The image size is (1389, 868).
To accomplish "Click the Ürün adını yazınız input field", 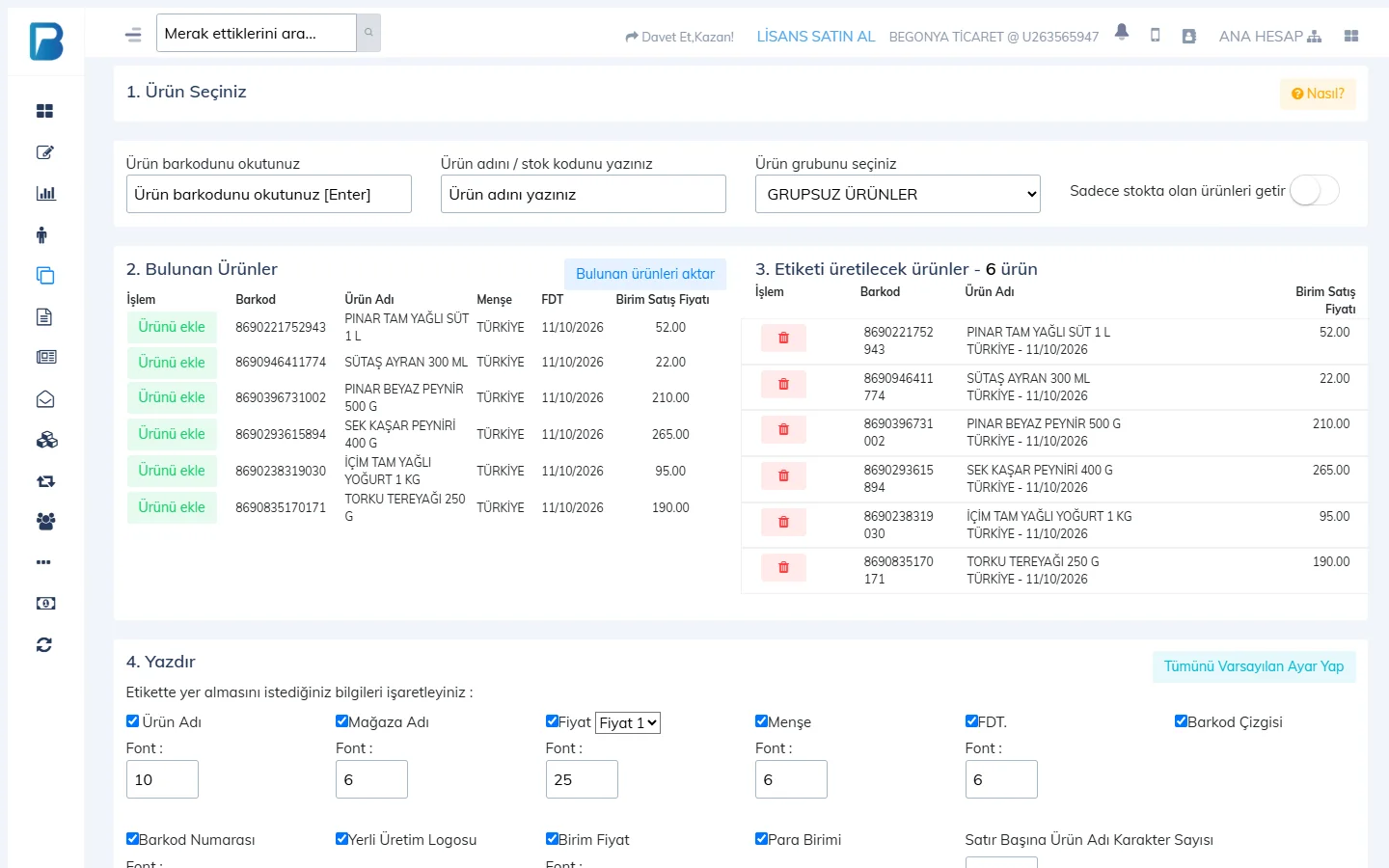I will (x=584, y=194).
